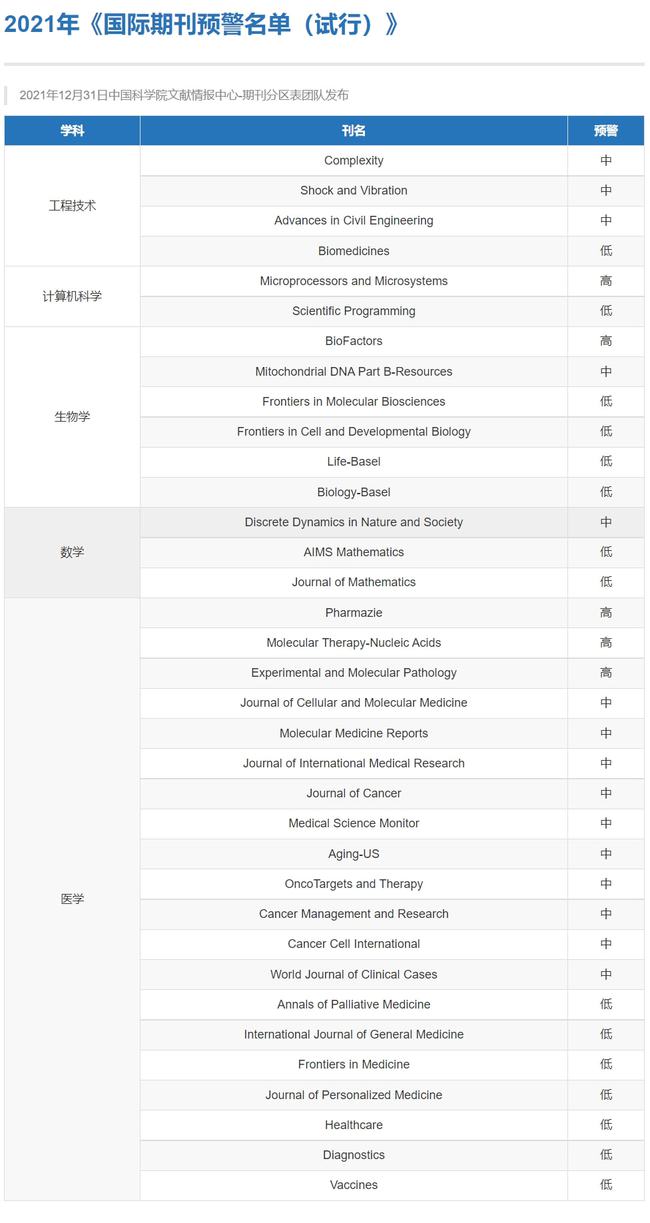Click the 医学 subject cell
Viewport: 650px width, 1223px height.
(x=72, y=899)
